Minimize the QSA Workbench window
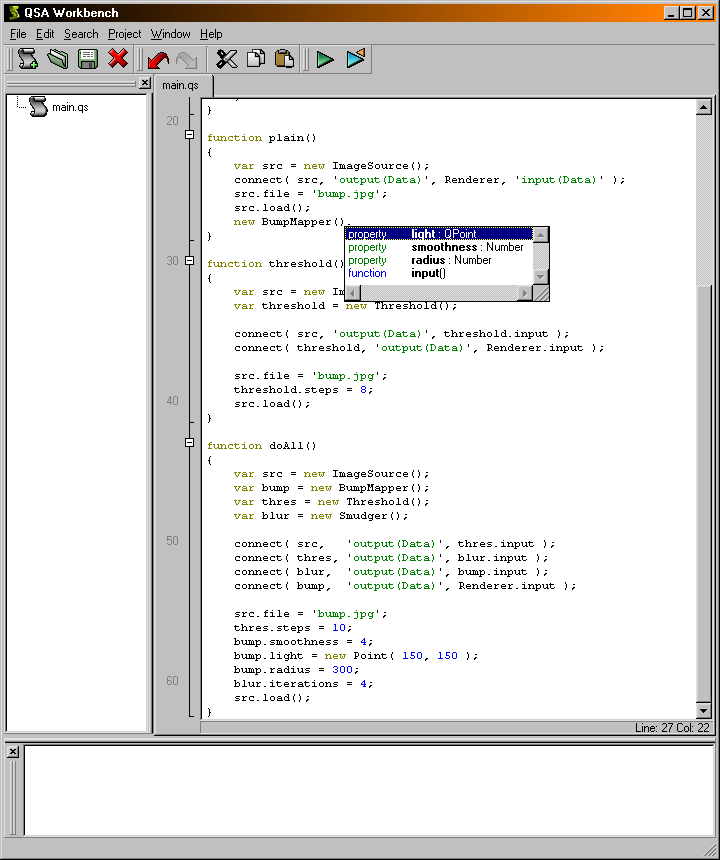Image resolution: width=720 pixels, height=860 pixels. 672,12
